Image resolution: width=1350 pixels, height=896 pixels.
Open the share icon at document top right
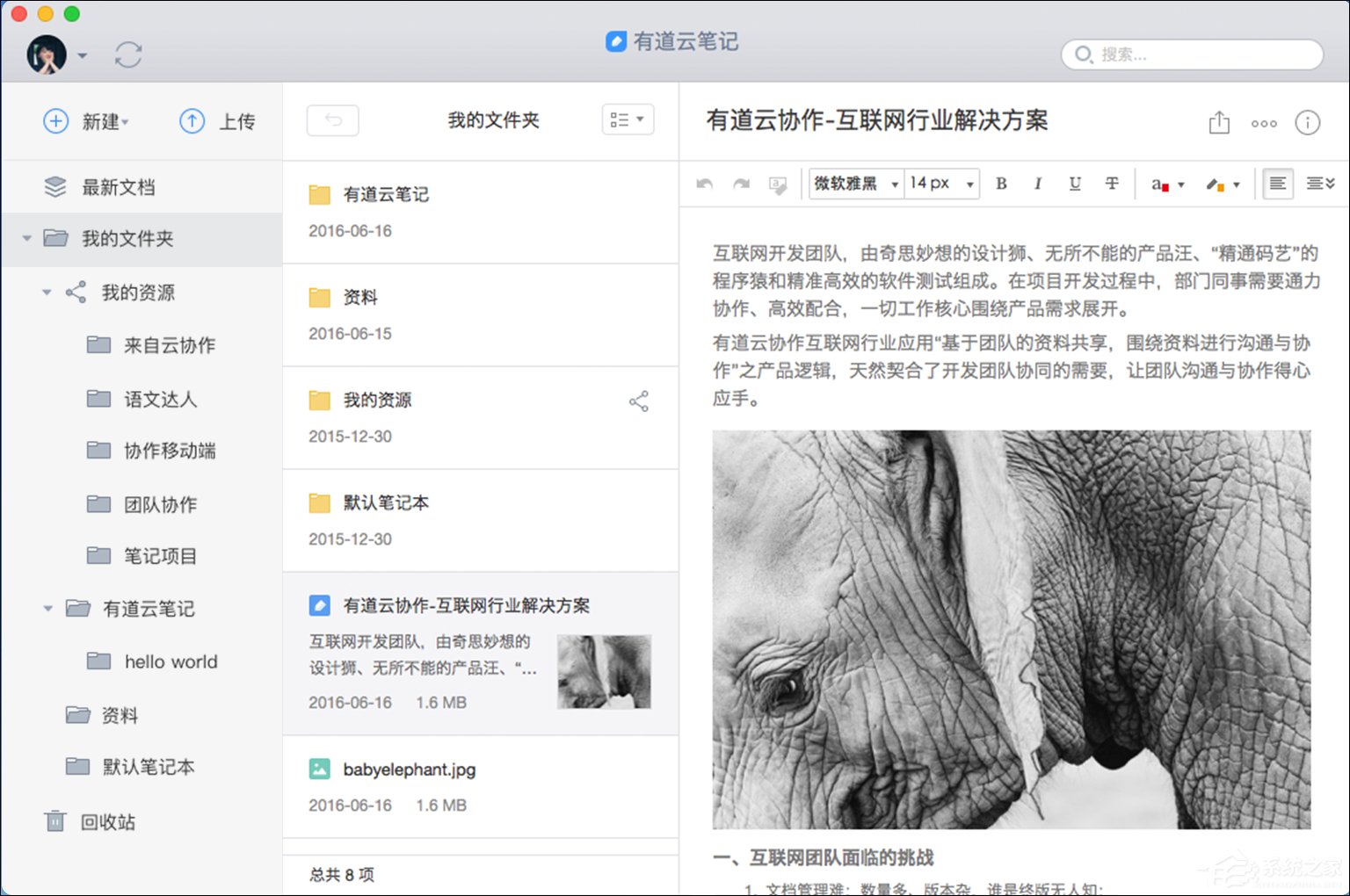click(x=1219, y=123)
